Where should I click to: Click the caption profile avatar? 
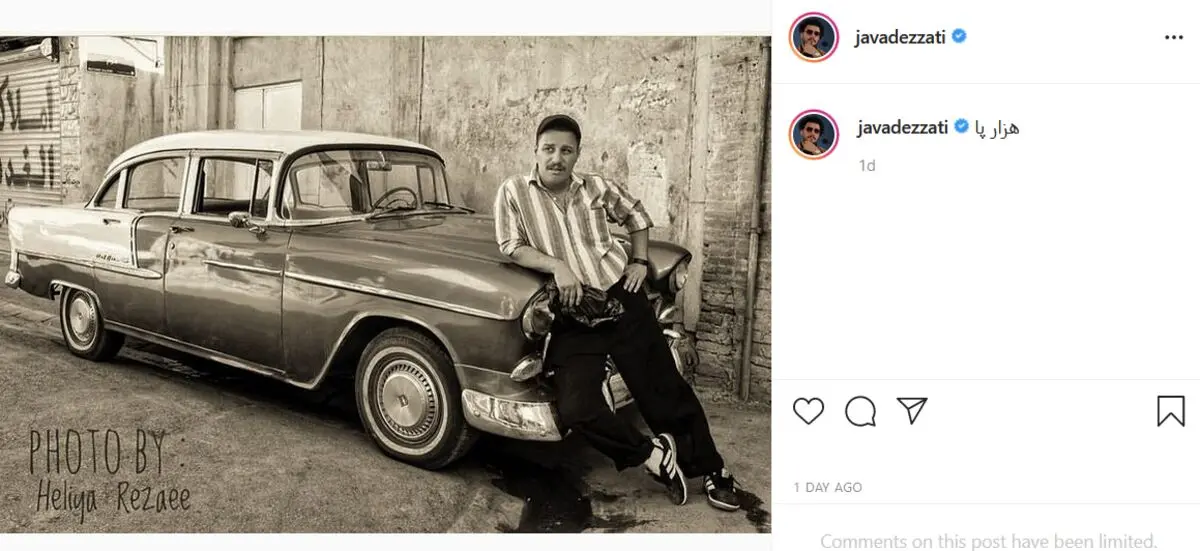point(813,134)
